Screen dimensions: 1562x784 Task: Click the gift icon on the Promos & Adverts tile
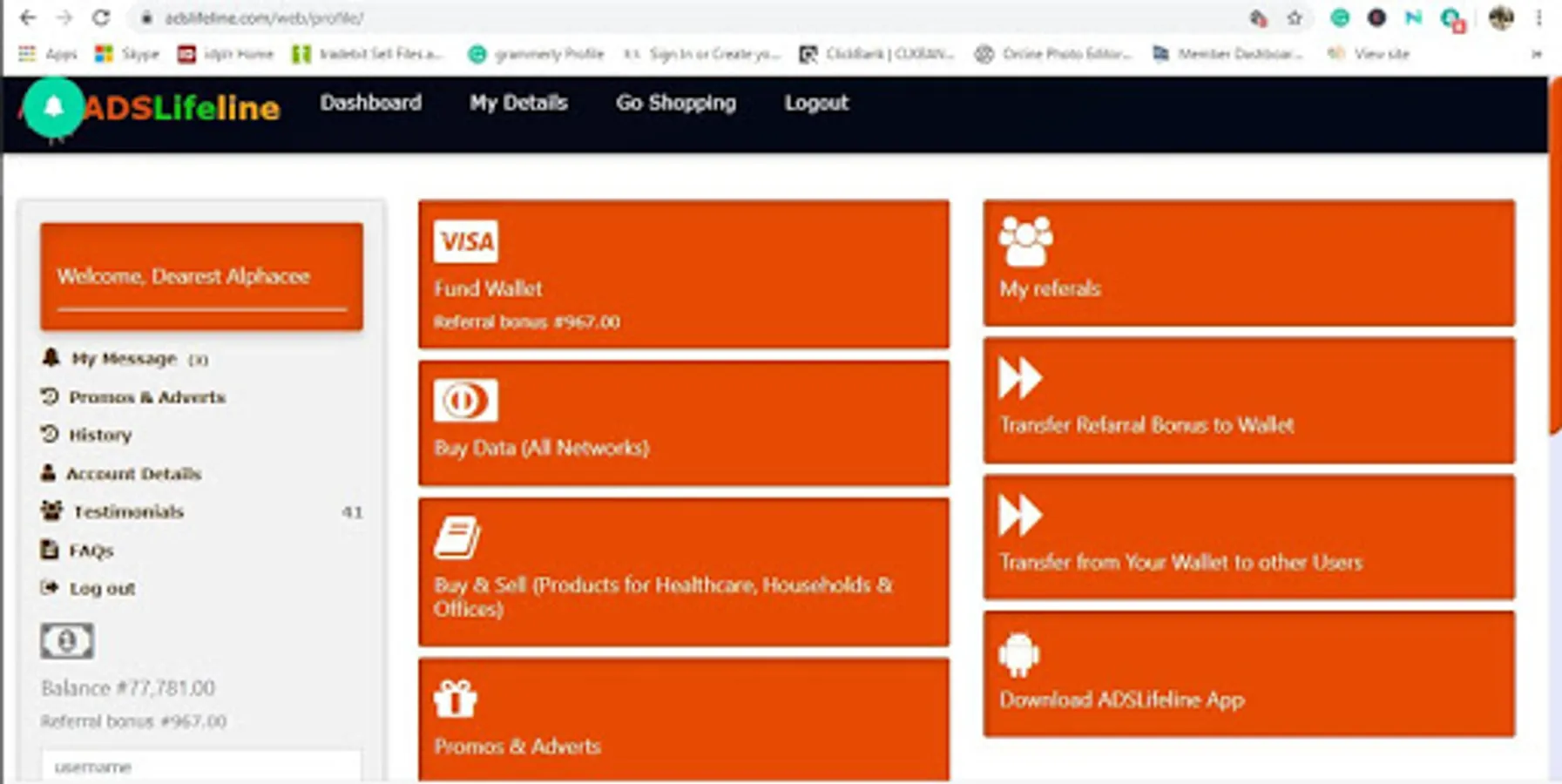tap(456, 699)
